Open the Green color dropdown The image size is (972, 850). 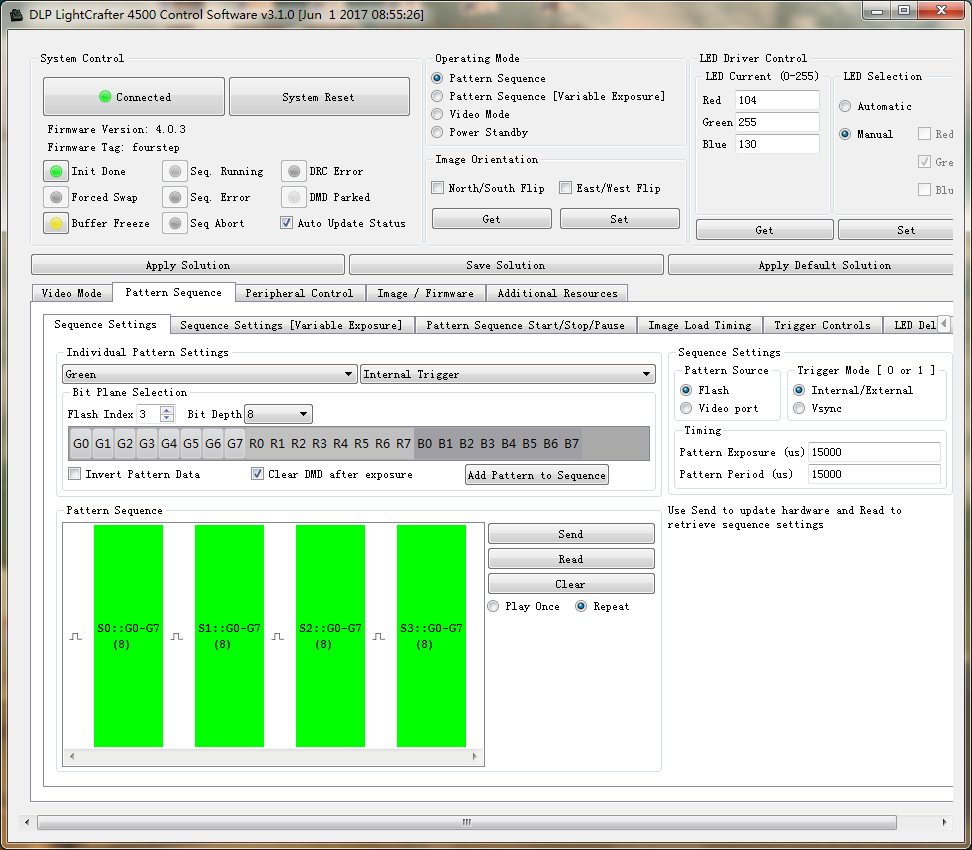coord(210,374)
